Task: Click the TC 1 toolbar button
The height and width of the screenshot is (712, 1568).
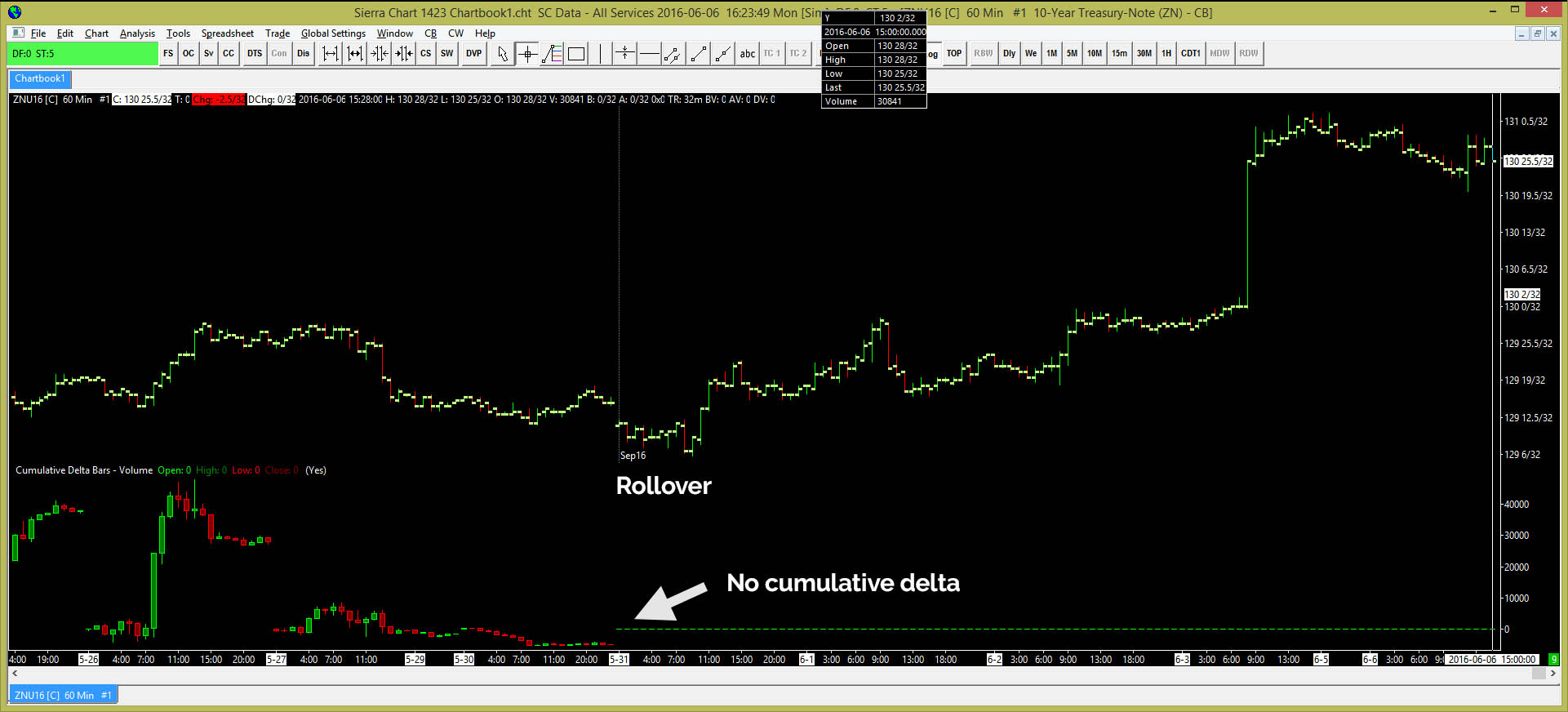Action: [772, 54]
